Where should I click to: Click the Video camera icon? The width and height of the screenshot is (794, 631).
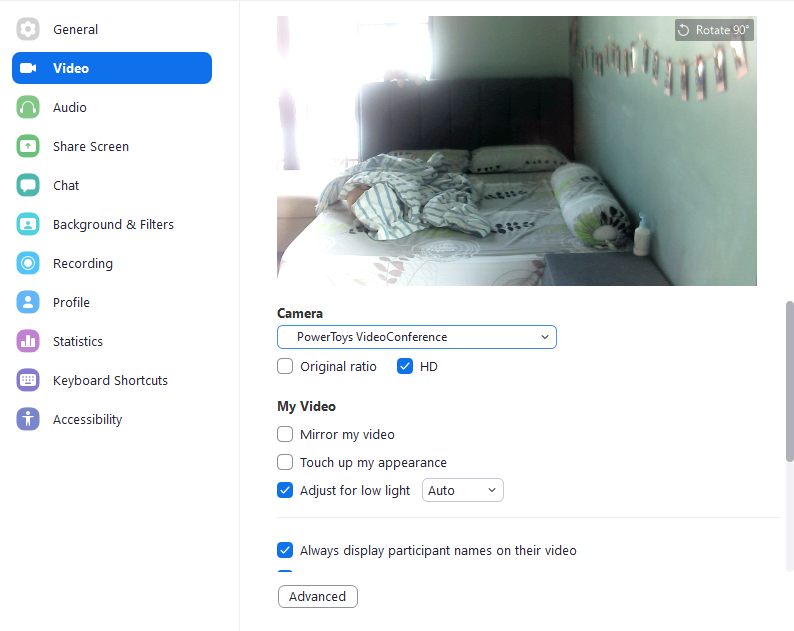tap(28, 68)
